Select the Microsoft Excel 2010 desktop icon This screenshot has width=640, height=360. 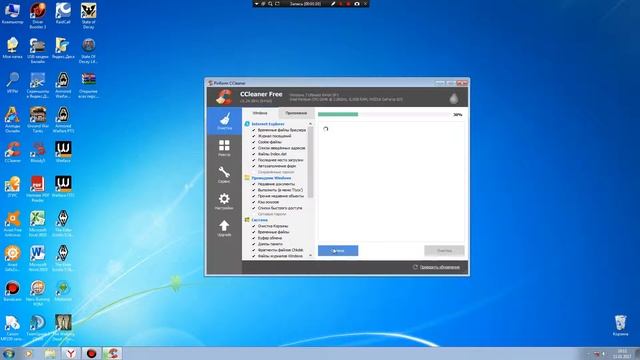[x=38, y=224]
